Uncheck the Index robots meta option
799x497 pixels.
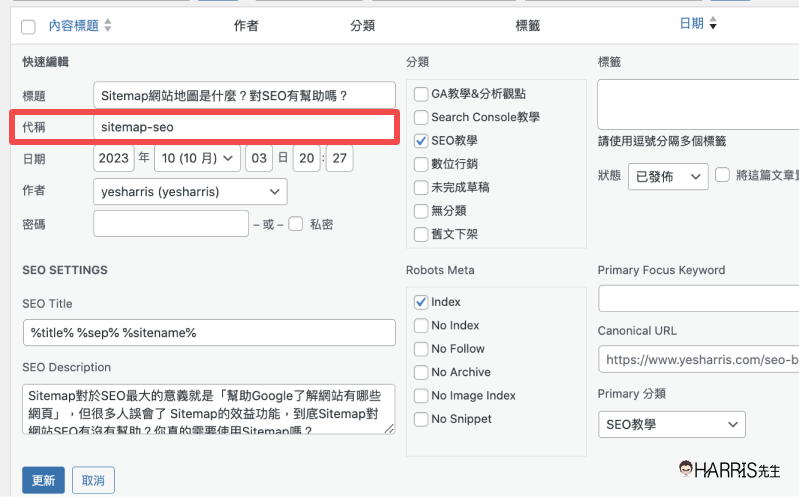pos(421,302)
